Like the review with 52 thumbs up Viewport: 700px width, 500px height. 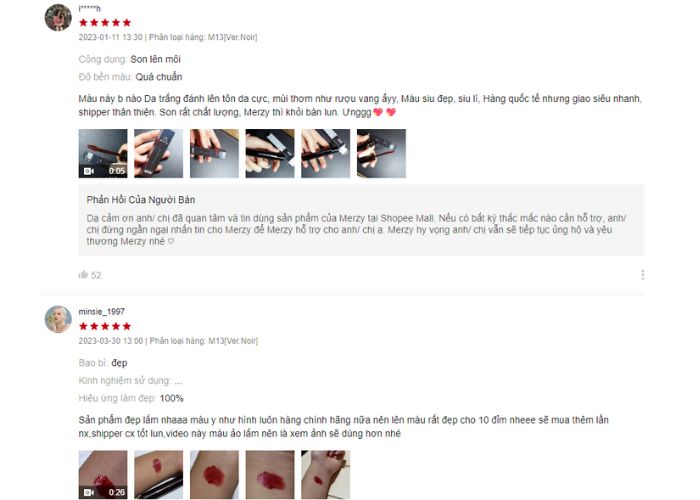coord(83,275)
